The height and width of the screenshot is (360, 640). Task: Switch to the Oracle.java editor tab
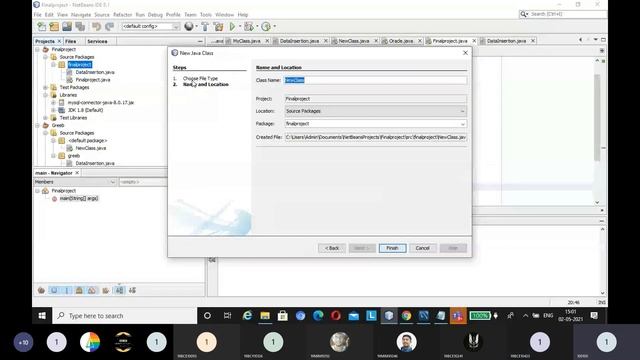pyautogui.click(x=401, y=41)
